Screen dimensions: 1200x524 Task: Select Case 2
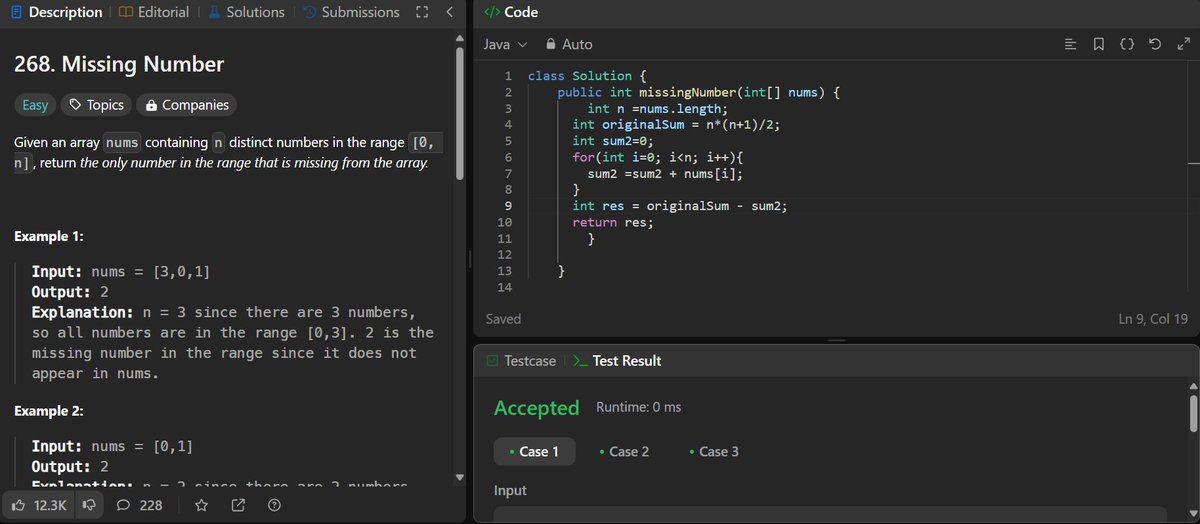coord(623,451)
